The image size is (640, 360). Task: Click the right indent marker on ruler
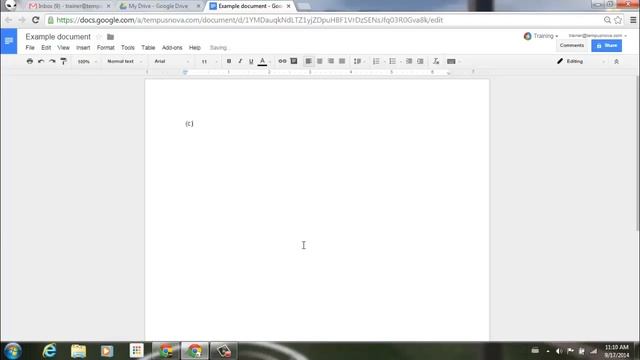[448, 73]
